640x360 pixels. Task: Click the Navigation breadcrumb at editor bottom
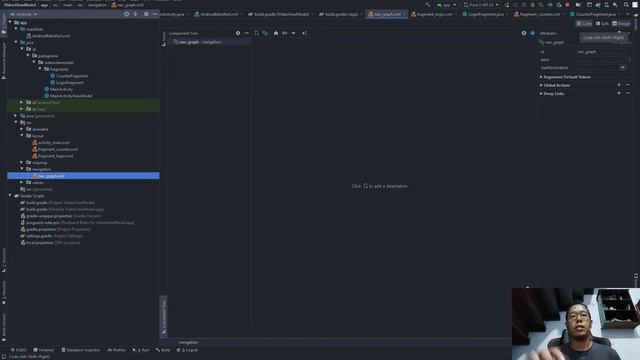[188, 342]
